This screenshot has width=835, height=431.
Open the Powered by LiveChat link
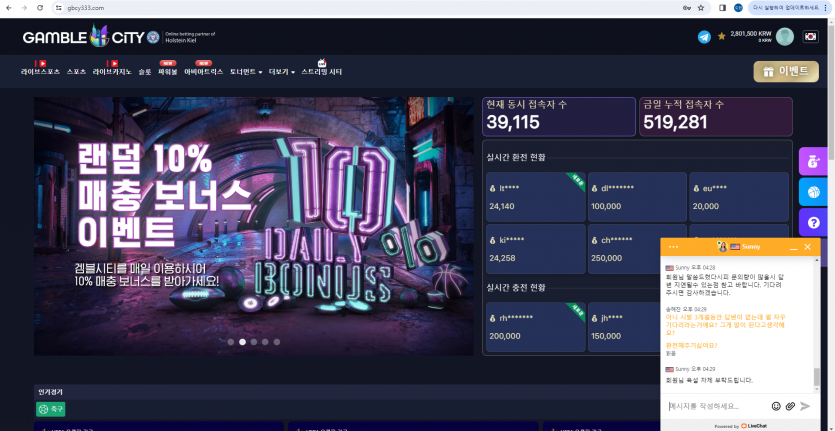click(741, 426)
